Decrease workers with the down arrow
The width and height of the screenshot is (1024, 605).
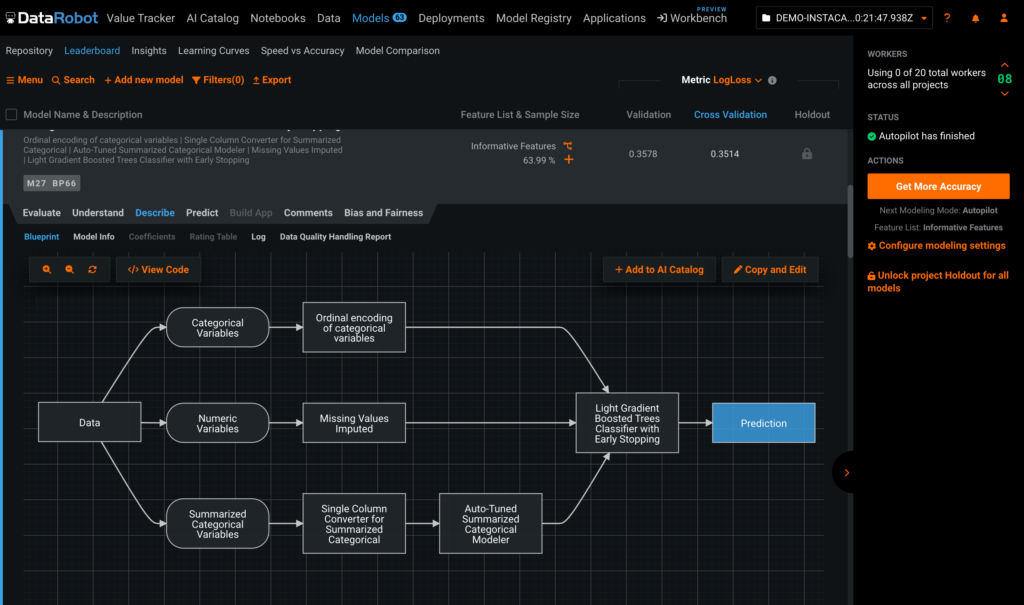pos(1004,94)
